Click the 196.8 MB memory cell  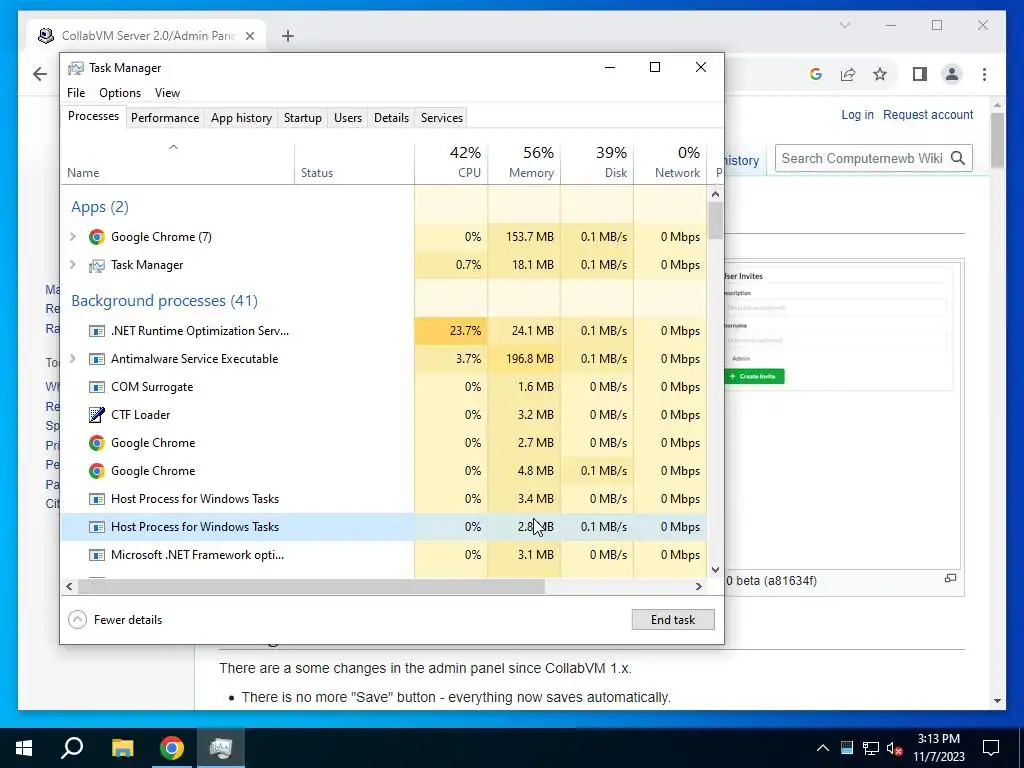(524, 359)
